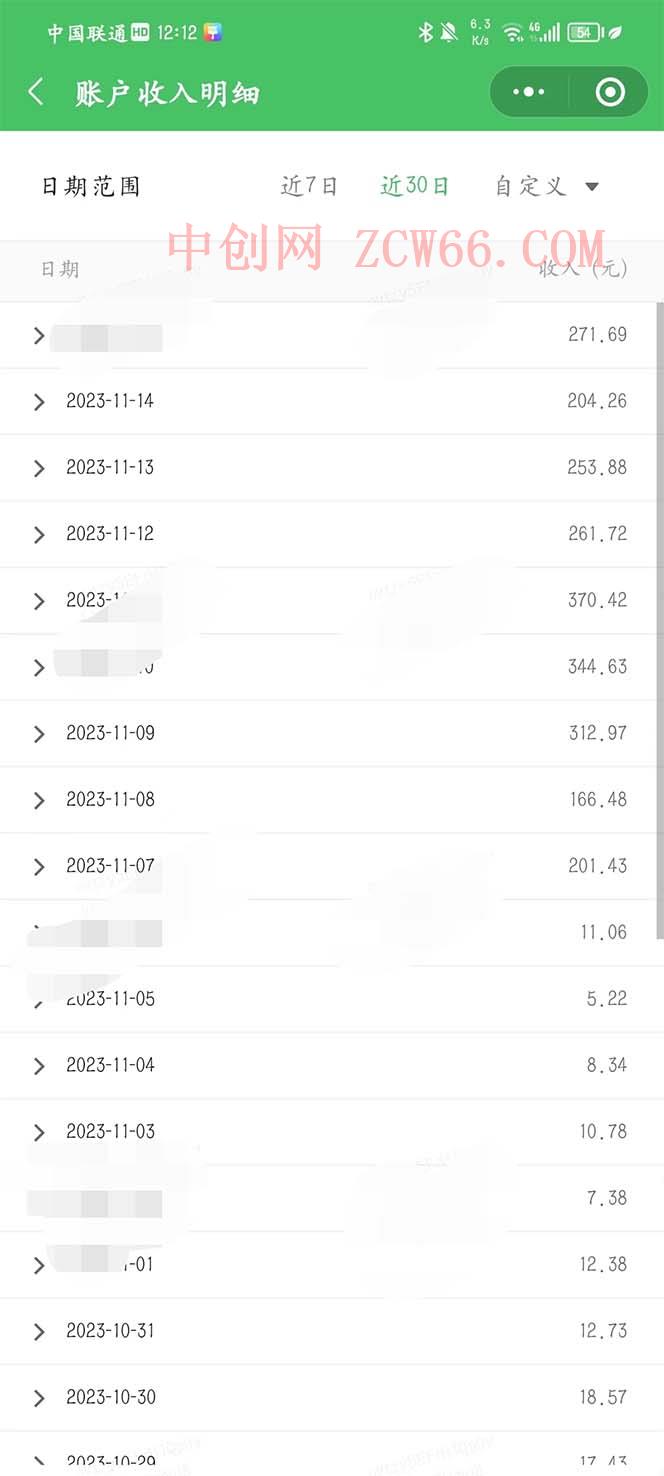Click the vertical scrollbar on the right
This screenshot has width=664, height=1476.
tap(659, 620)
